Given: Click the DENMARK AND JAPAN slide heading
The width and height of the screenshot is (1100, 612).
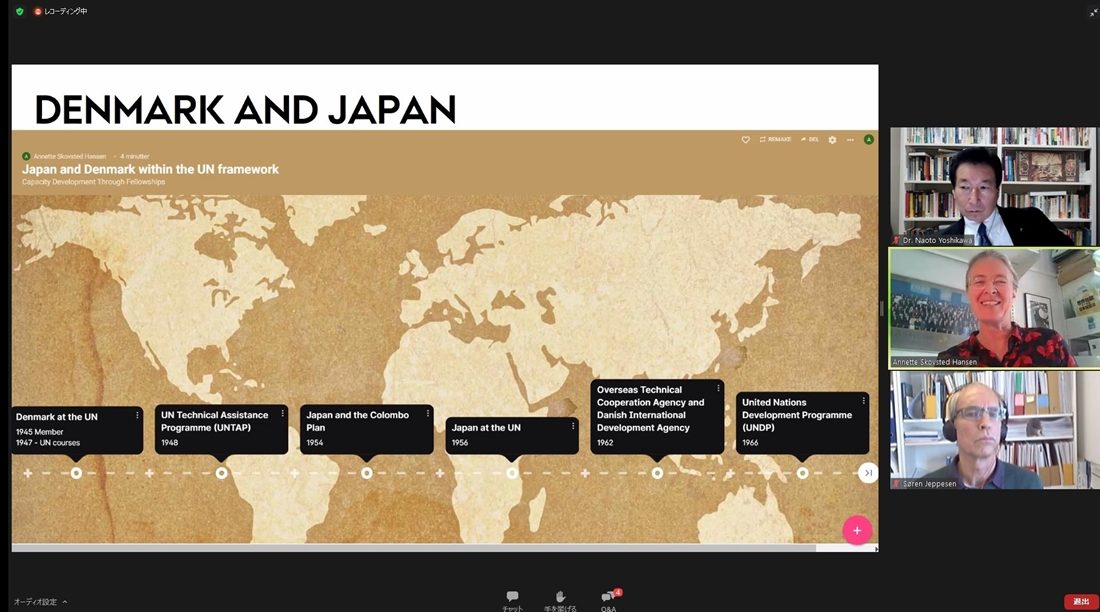Looking at the screenshot, I should point(246,109).
